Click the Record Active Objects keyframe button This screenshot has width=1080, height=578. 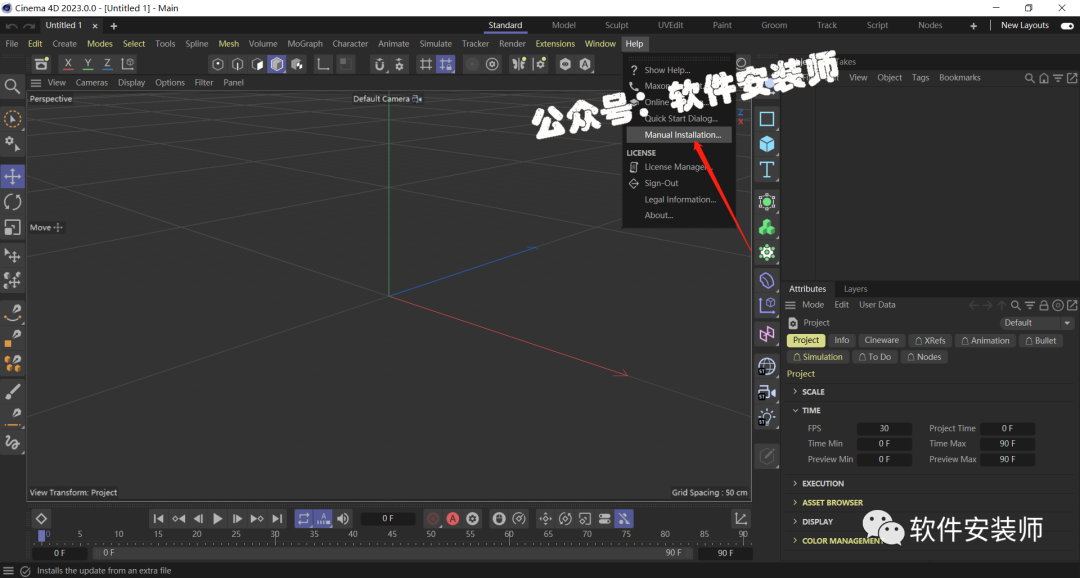click(433, 519)
